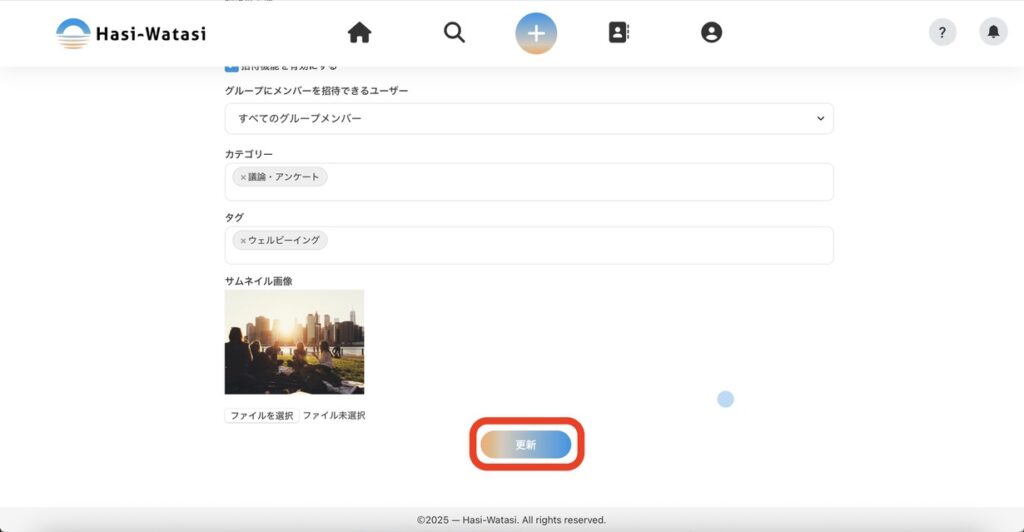The height and width of the screenshot is (532, 1024).
Task: Open the user profile icon
Action: [x=711, y=33]
